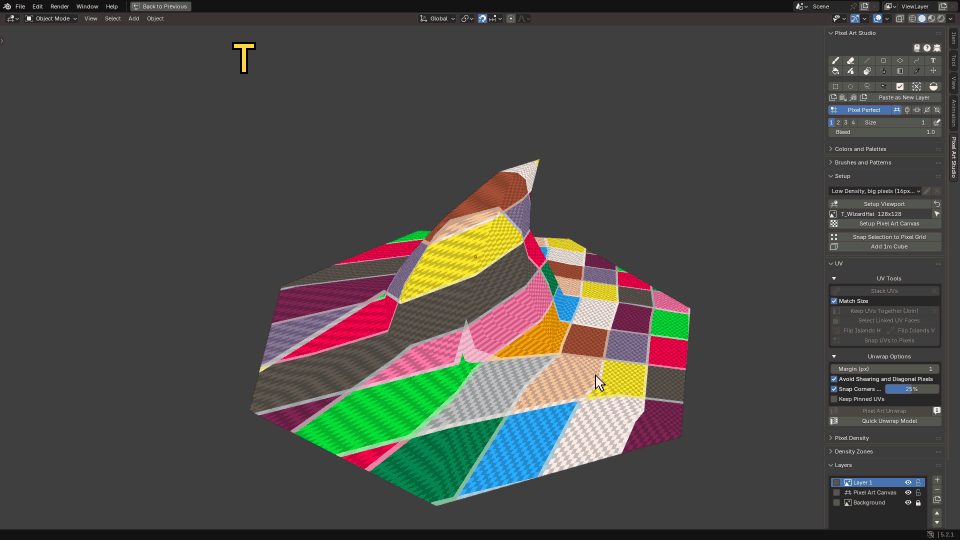Select the eyedropper color picker tool

point(917,71)
